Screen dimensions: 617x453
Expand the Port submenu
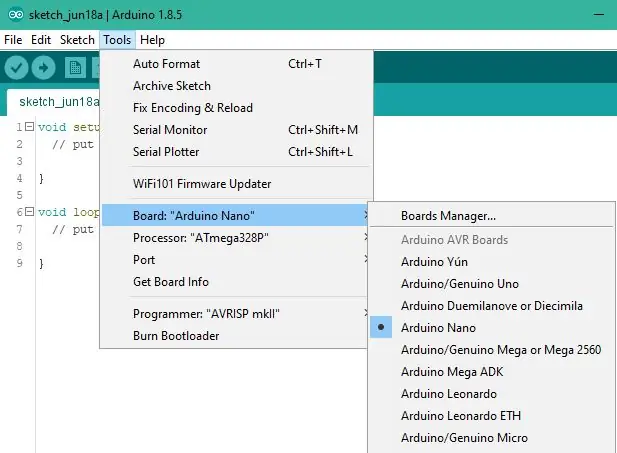click(x=236, y=260)
